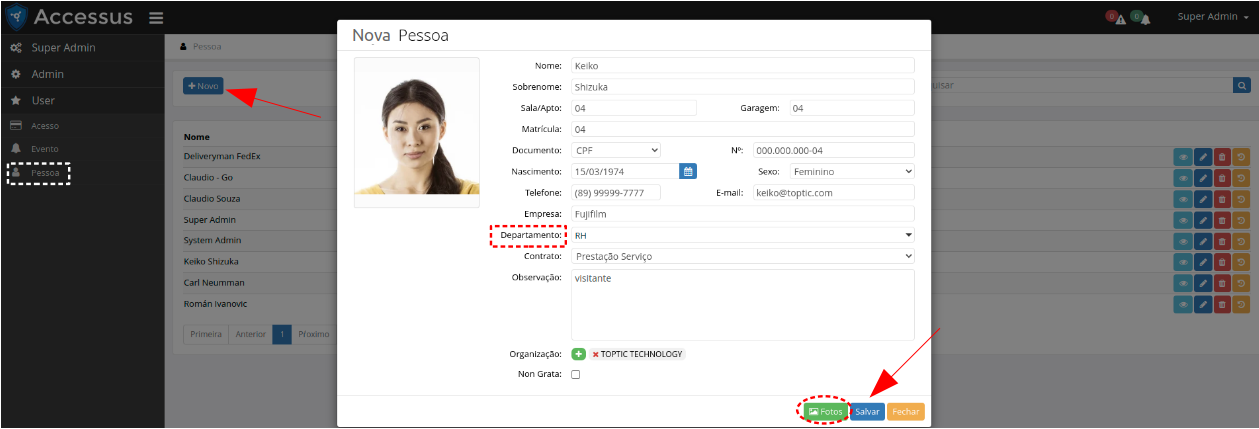Screen dimensions: 1259x429
Task: Click the green Fotos button
Action: (825, 411)
